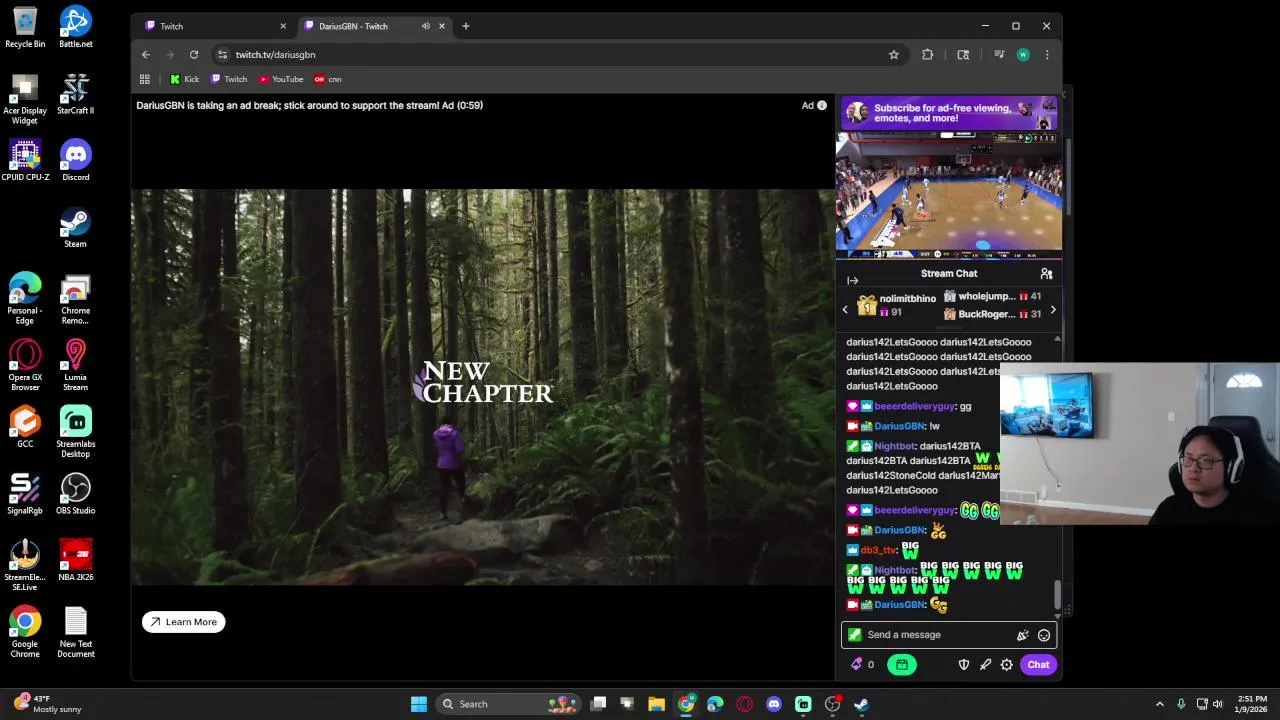This screenshot has width=1280, height=720.
Task: Select NBA 2K26 desktop icon
Action: (75, 560)
